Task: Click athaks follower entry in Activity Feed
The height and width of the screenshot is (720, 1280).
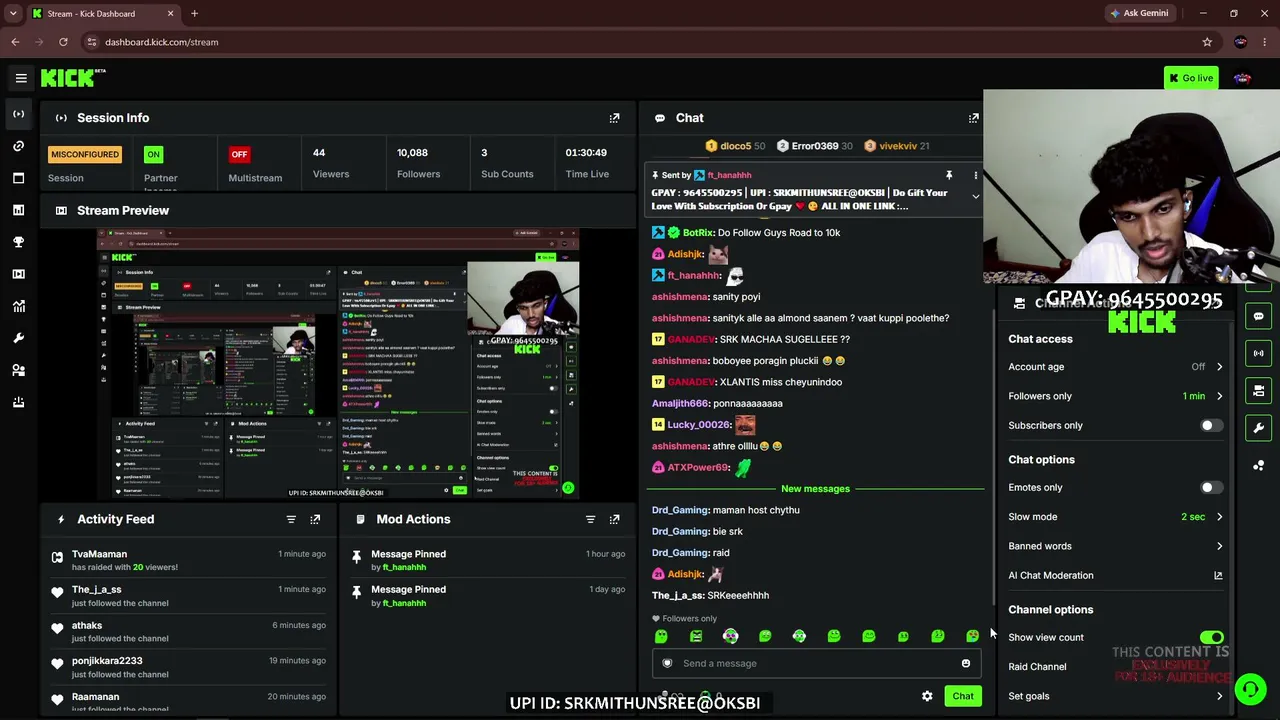Action: click(x=188, y=631)
